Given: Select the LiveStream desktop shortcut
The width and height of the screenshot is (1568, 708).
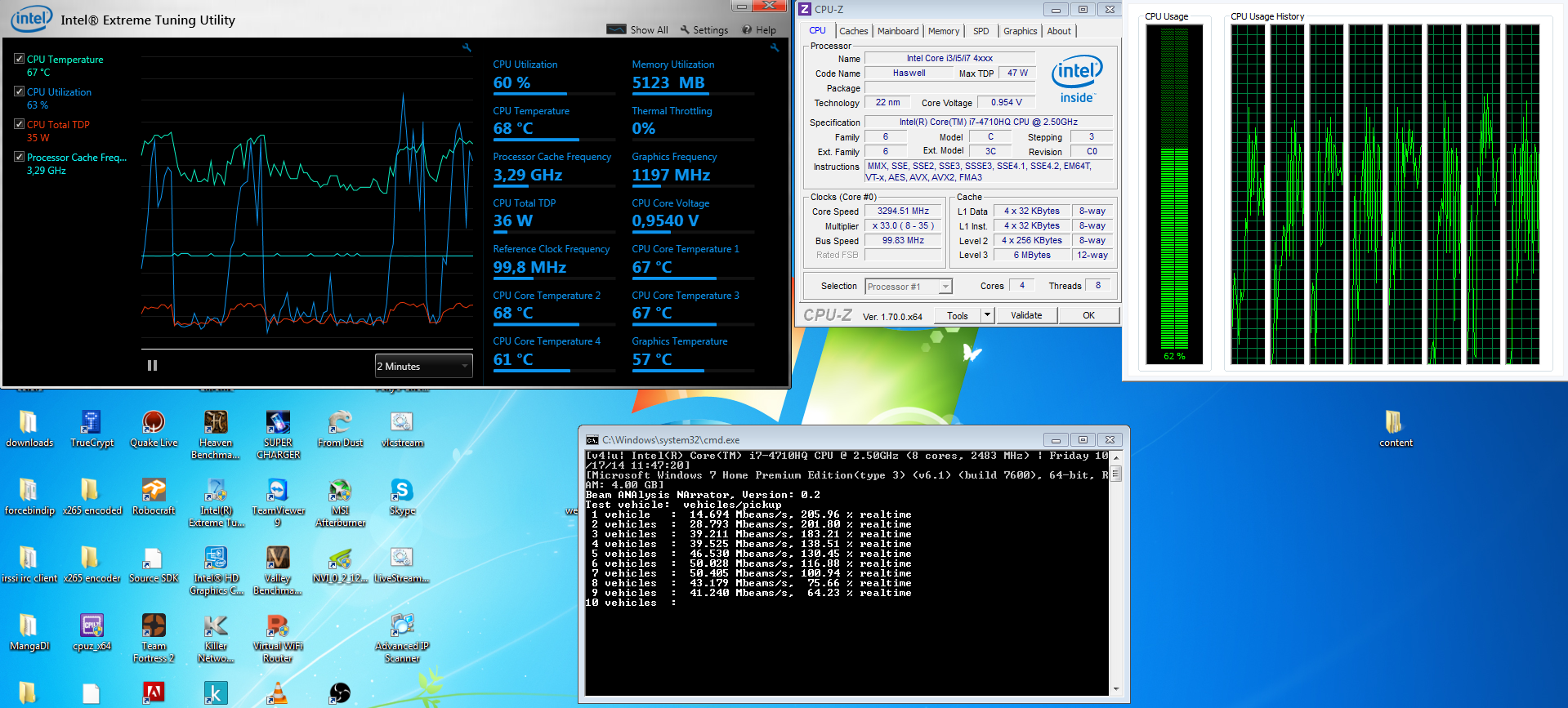Looking at the screenshot, I should click(x=402, y=565).
